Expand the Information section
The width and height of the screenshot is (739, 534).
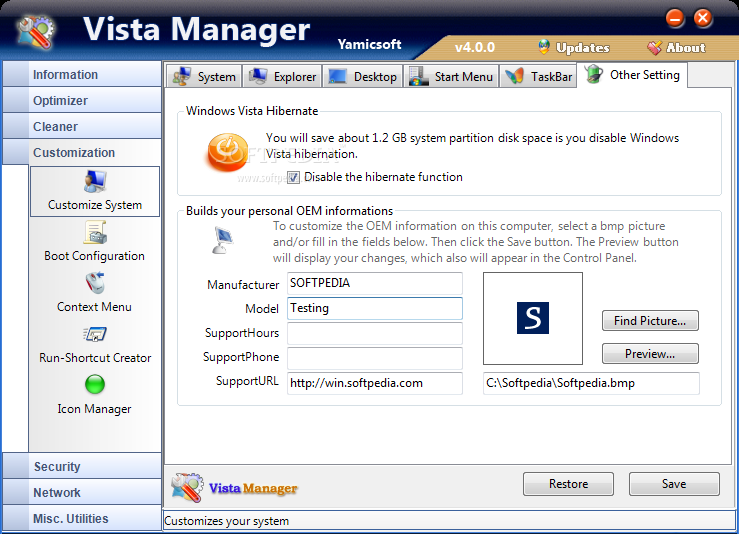(82, 74)
